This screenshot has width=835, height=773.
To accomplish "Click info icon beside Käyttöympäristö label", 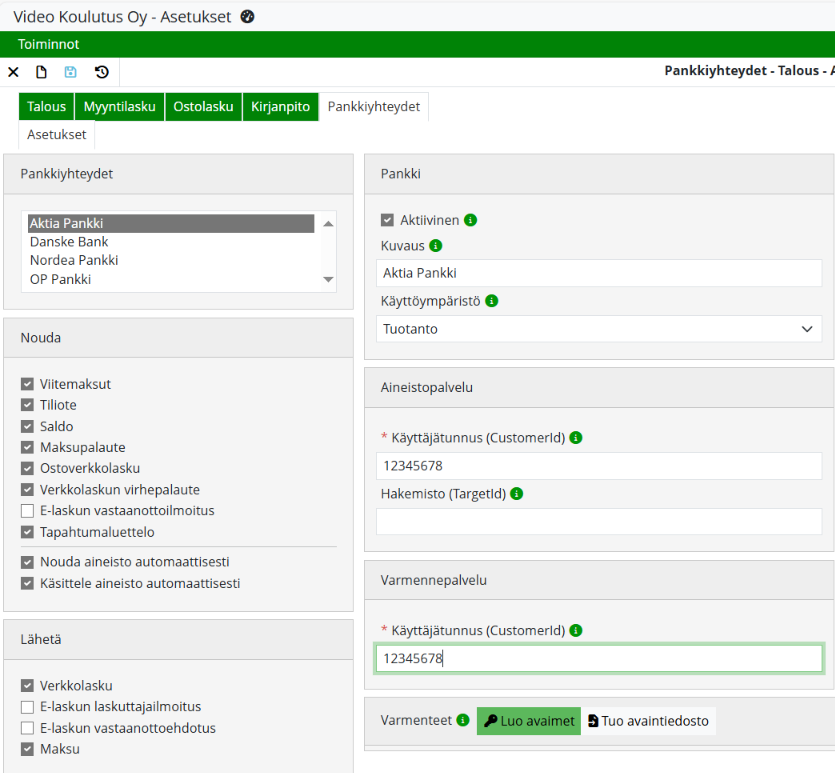I will pyautogui.click(x=492, y=300).
